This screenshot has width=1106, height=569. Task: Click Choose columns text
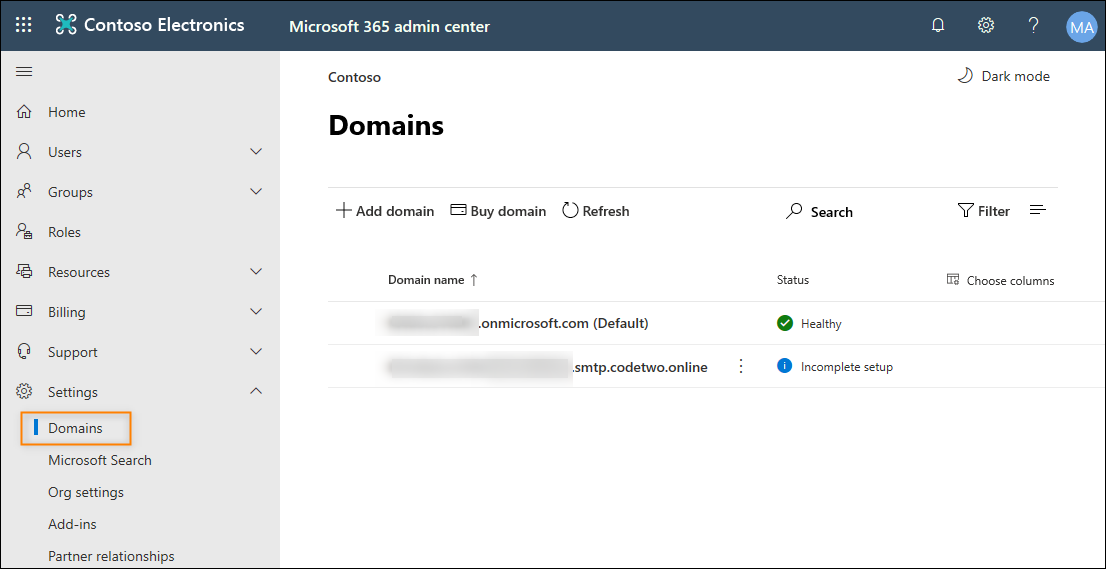1010,281
